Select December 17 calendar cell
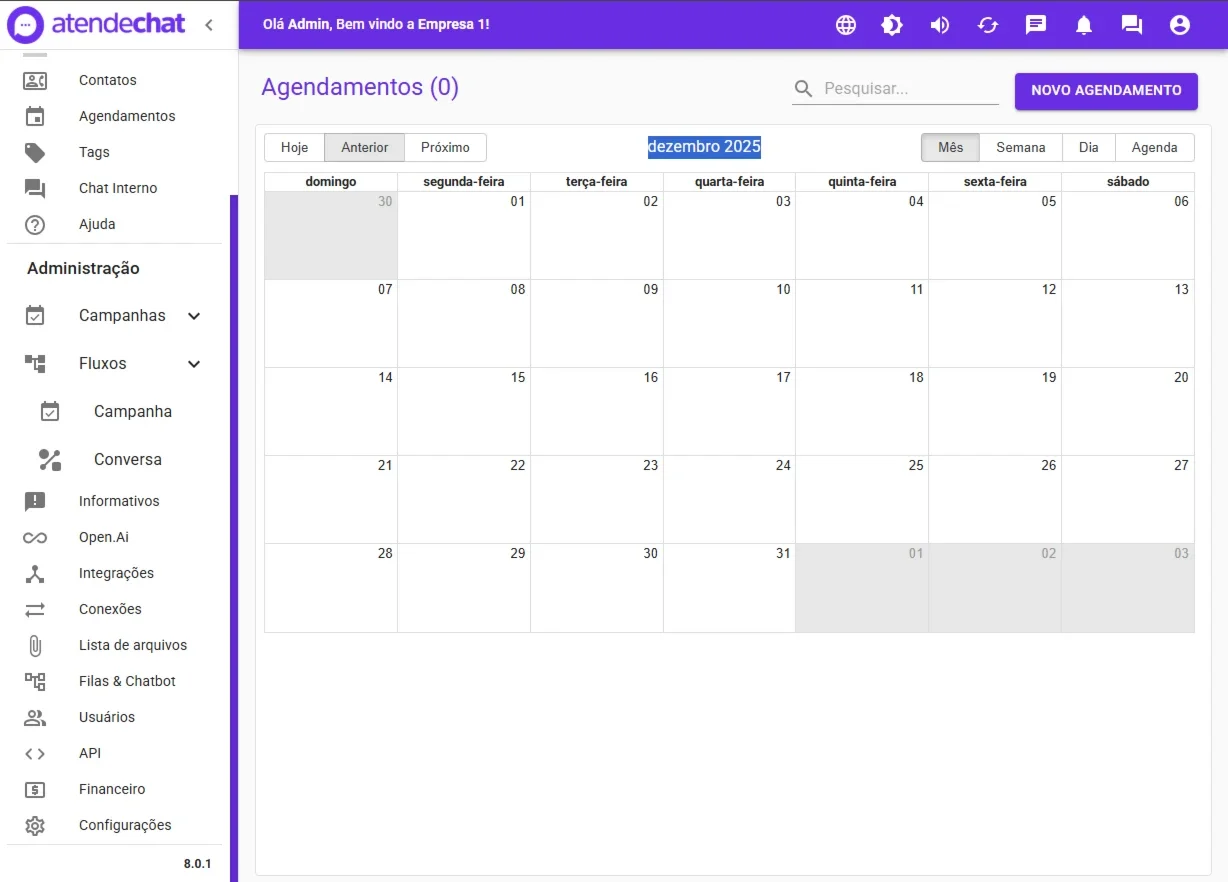This screenshot has height=882, width=1228. [x=729, y=412]
